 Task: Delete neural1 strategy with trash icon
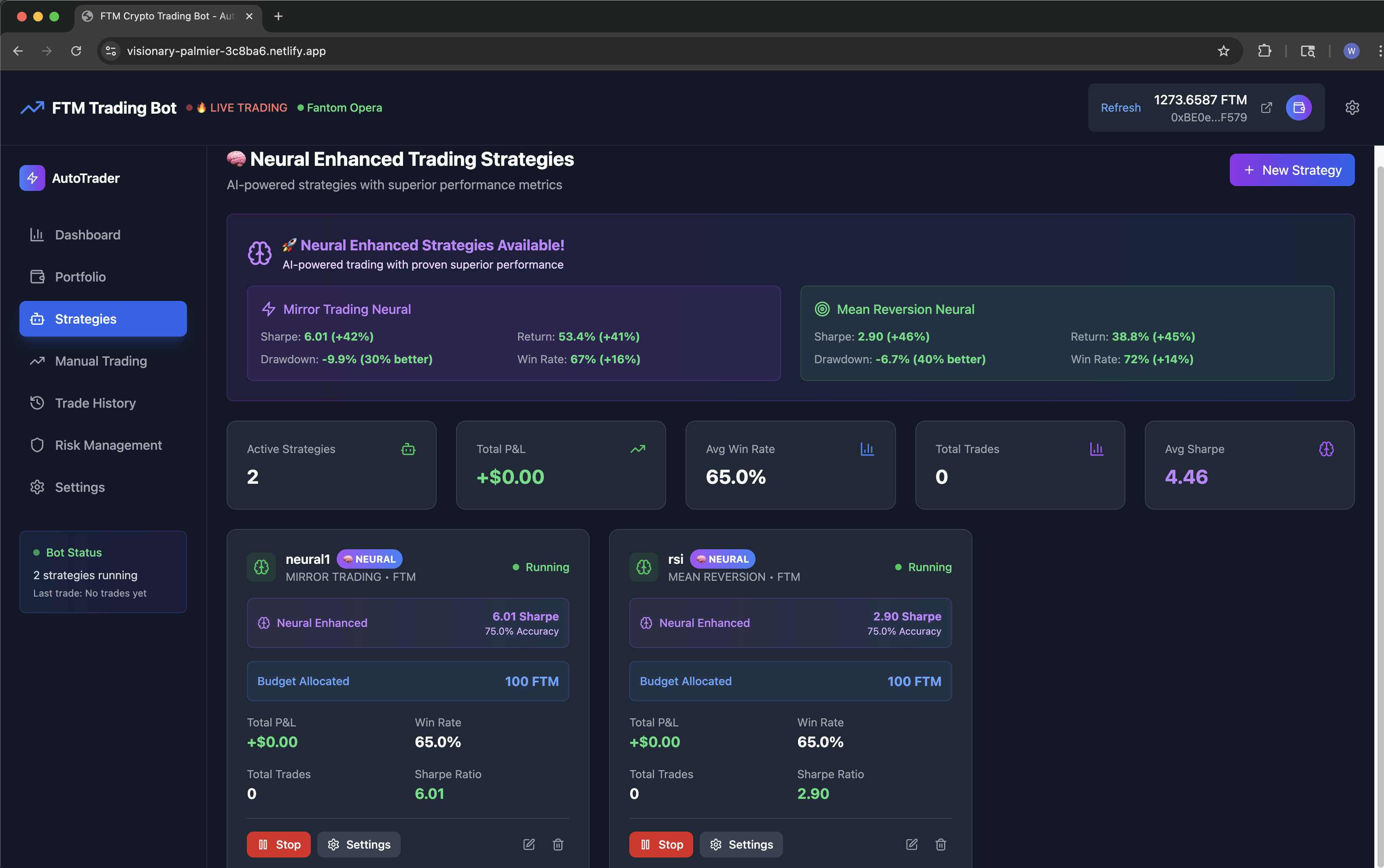pos(558,845)
